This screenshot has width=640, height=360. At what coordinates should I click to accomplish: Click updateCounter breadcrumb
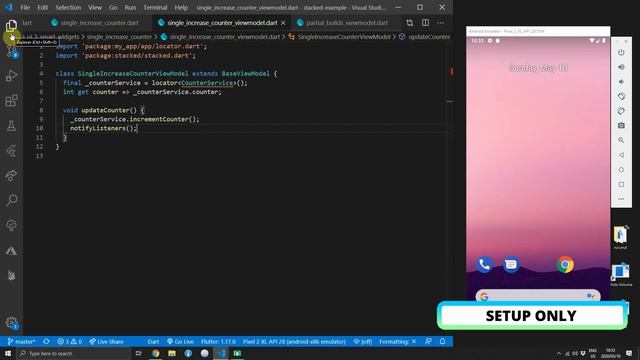coord(429,37)
